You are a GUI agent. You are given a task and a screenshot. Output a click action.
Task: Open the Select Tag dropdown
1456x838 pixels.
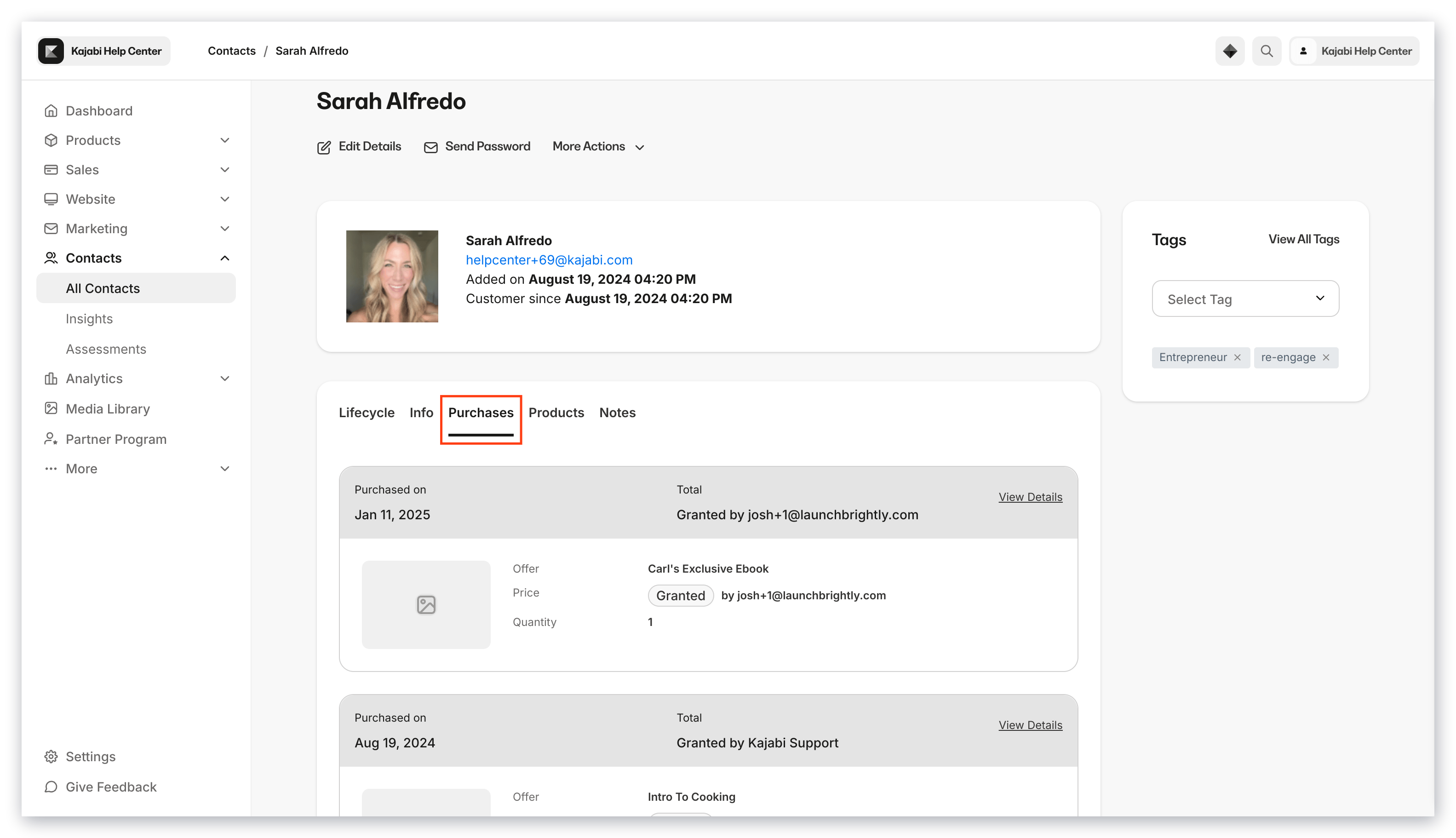tap(1245, 298)
